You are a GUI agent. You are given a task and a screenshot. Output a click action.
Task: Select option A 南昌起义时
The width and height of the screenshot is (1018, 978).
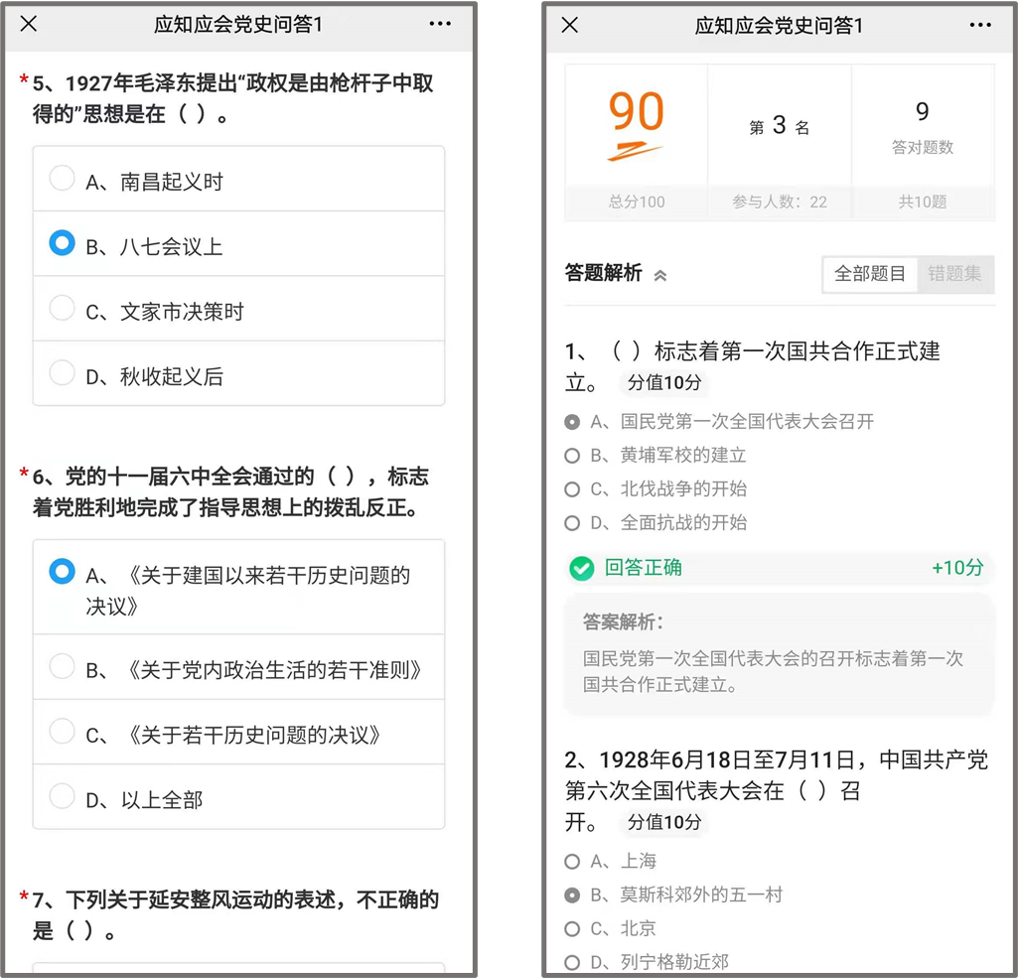pyautogui.click(x=62, y=179)
